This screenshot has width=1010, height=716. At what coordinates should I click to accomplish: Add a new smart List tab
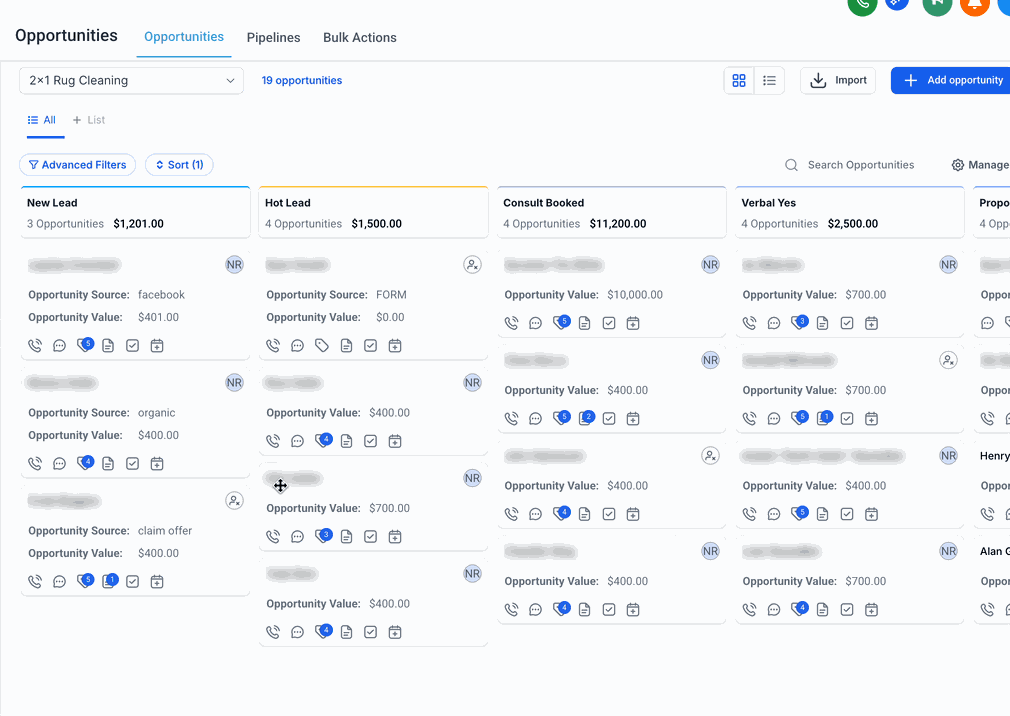pyautogui.click(x=89, y=120)
